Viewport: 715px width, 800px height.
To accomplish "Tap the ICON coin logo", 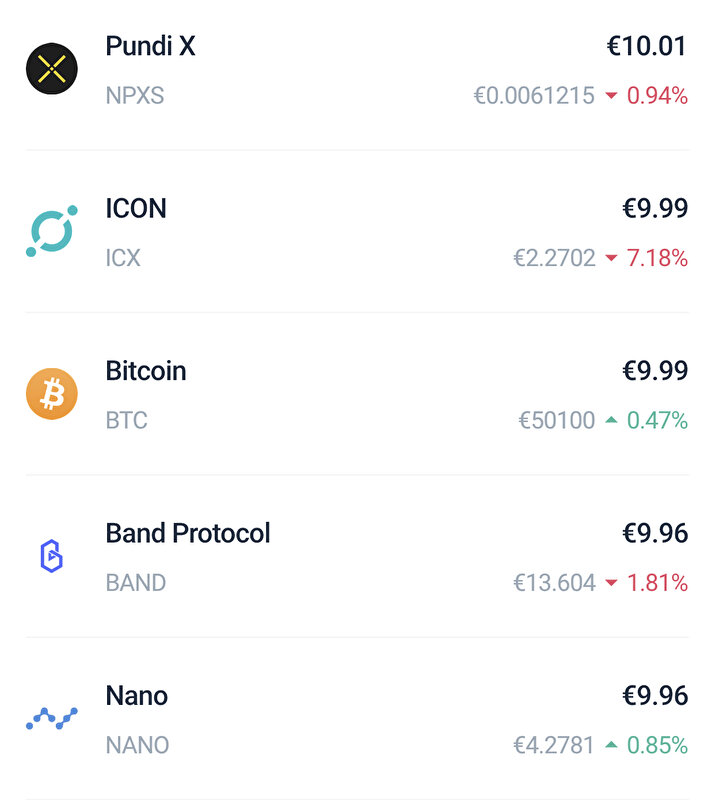I will [x=52, y=231].
